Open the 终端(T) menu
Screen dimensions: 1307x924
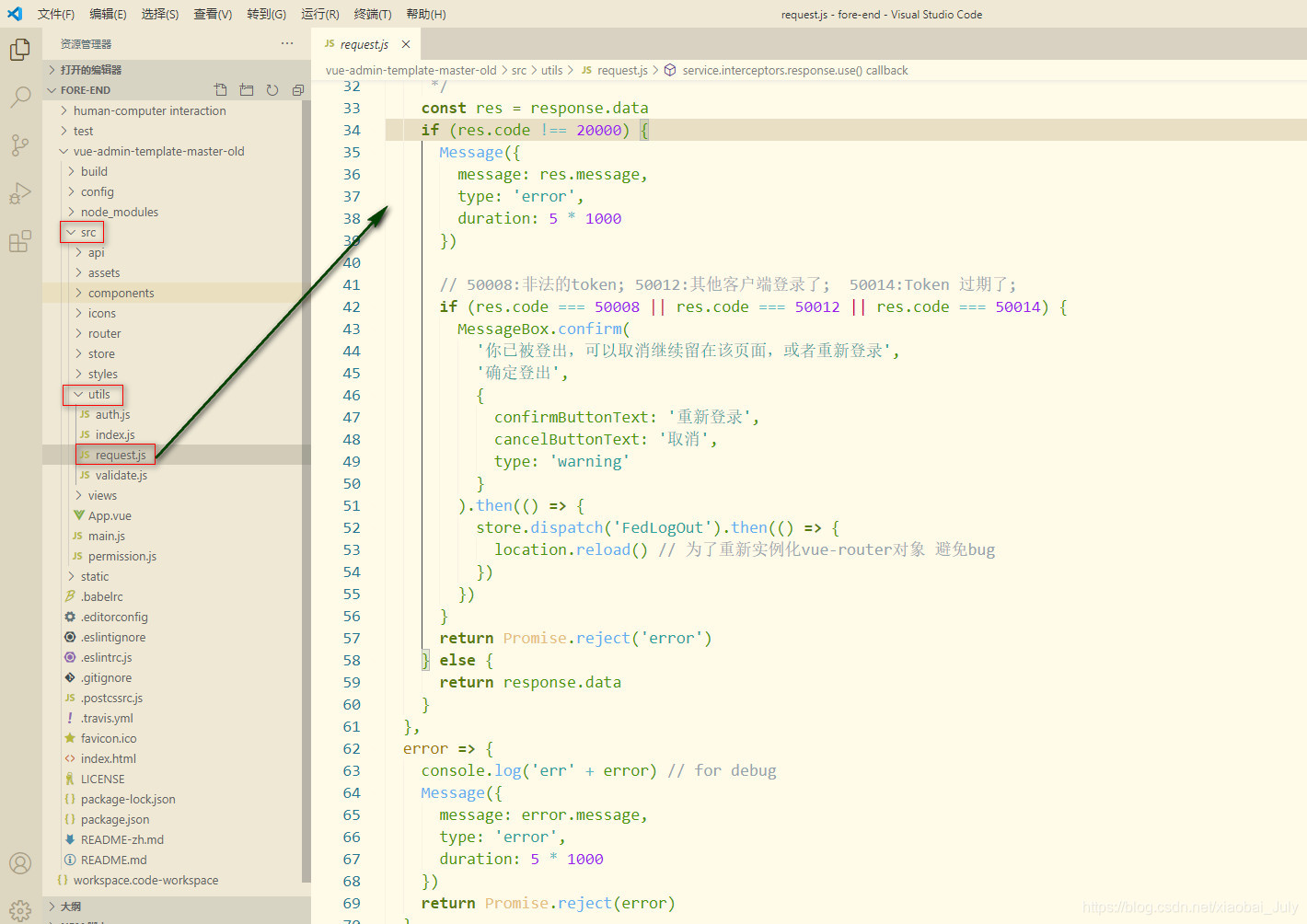tap(373, 14)
